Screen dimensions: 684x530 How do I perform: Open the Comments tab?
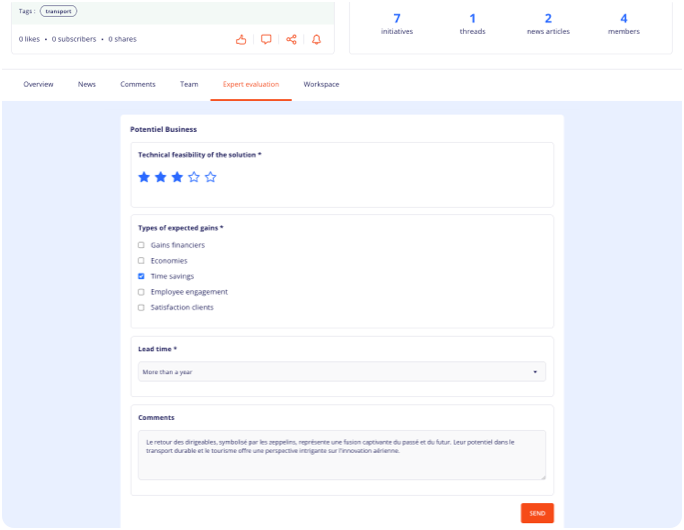click(x=138, y=84)
